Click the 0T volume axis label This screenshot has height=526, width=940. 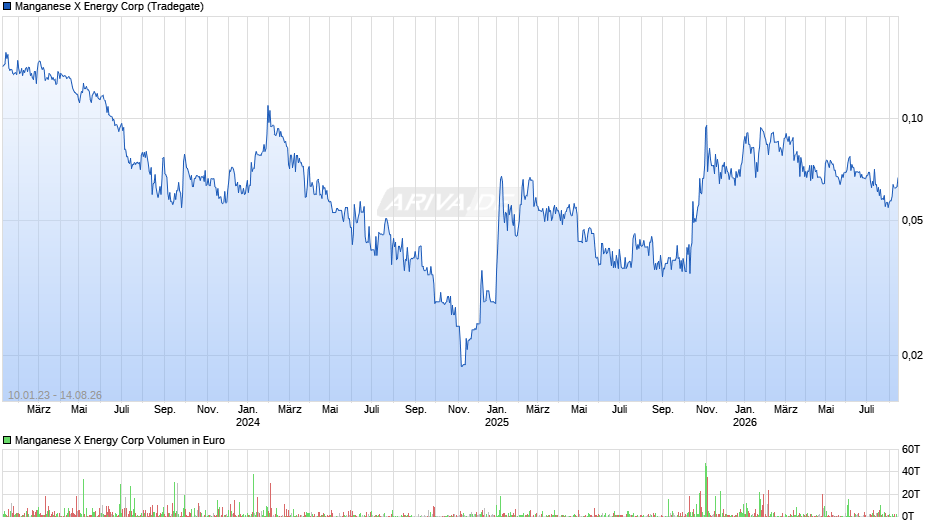click(x=908, y=516)
